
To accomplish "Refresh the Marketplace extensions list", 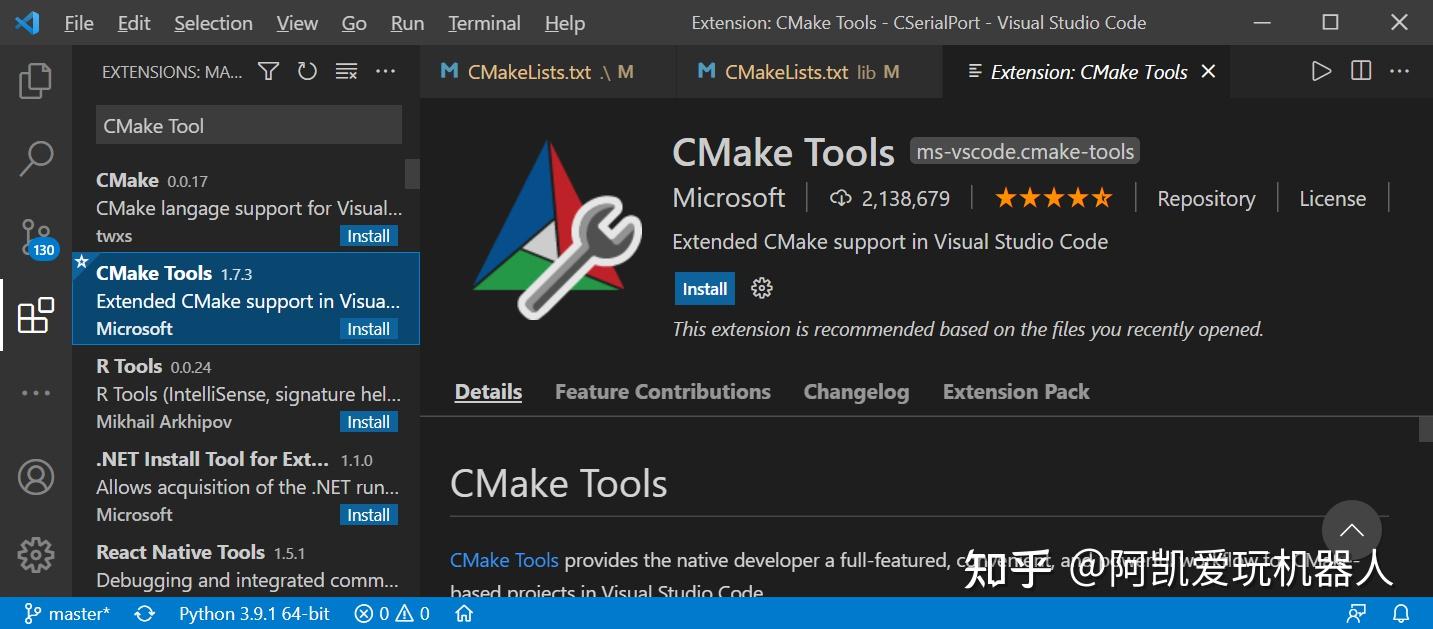I will pyautogui.click(x=307, y=71).
